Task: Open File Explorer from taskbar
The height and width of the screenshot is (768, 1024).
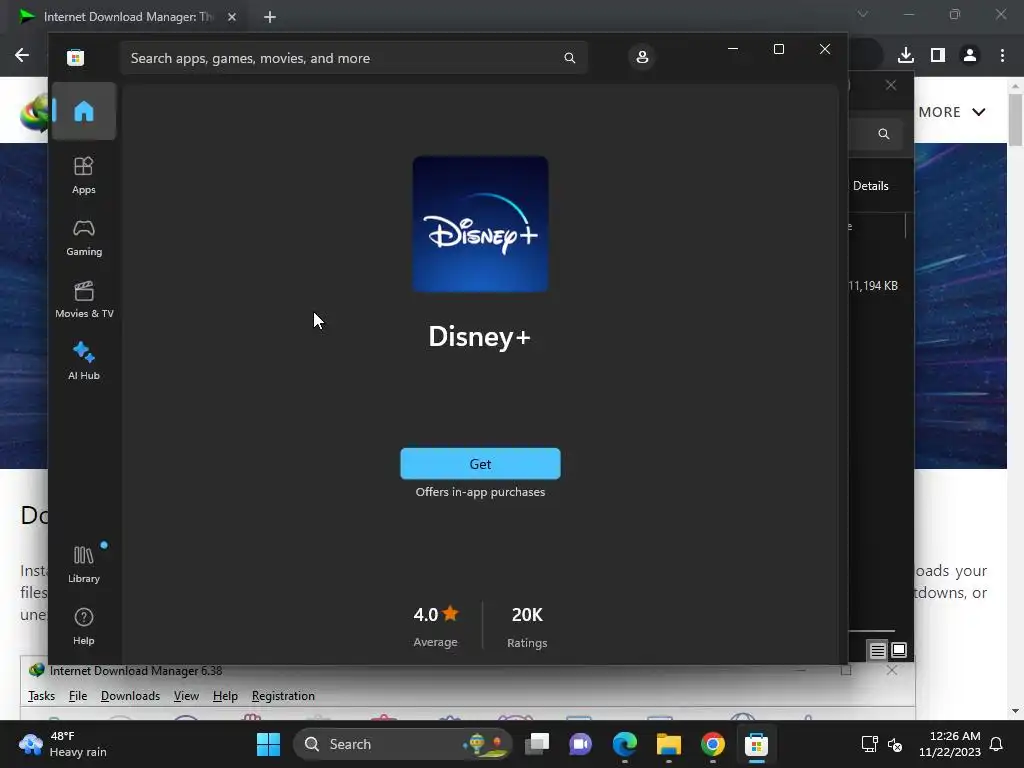Action: point(669,744)
